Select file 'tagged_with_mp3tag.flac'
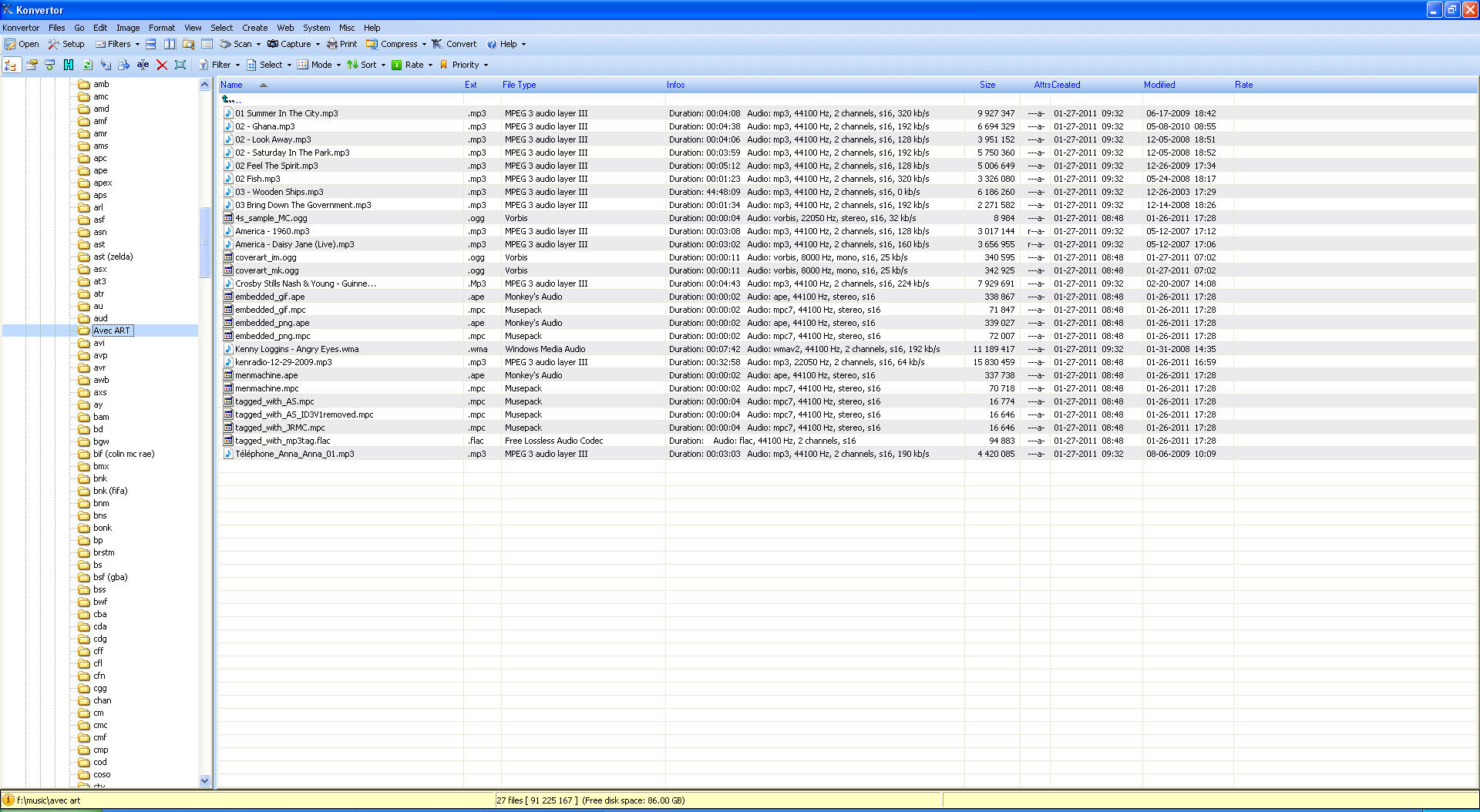This screenshot has height=812, width=1480. click(x=283, y=441)
